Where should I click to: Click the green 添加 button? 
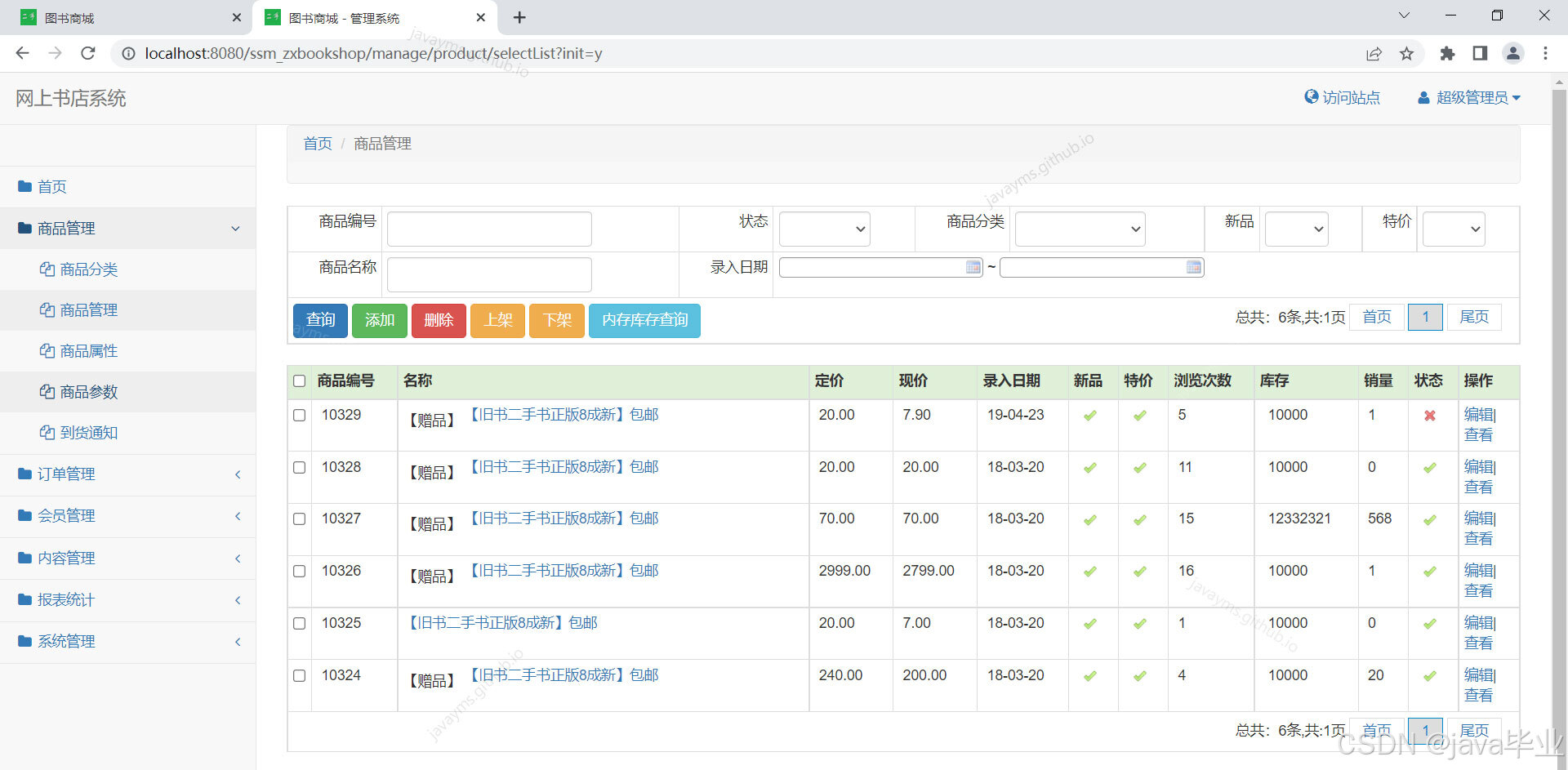(380, 320)
